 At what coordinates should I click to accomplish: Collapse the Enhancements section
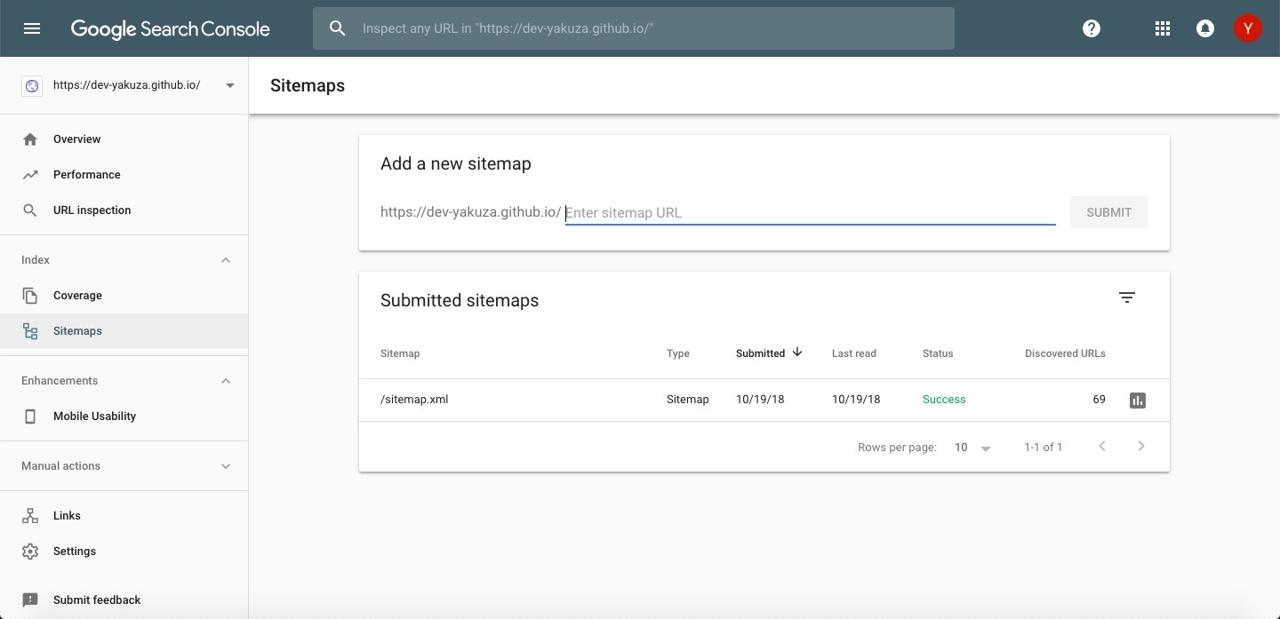(225, 381)
